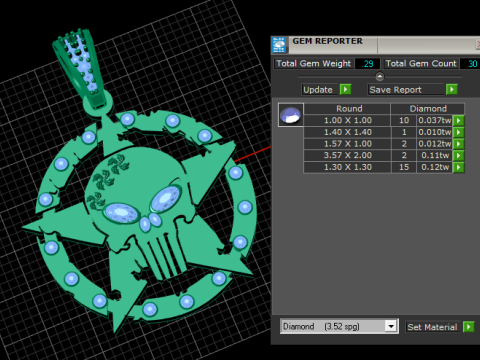The width and height of the screenshot is (480, 360).
Task: Click green arrow next to Set Material
Action: tap(468, 327)
